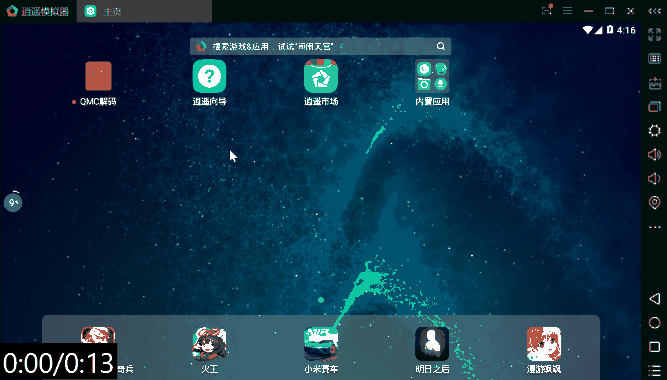Image resolution: width=667 pixels, height=380 pixels.
Task: Open the GPS location tool
Action: pyautogui.click(x=654, y=203)
